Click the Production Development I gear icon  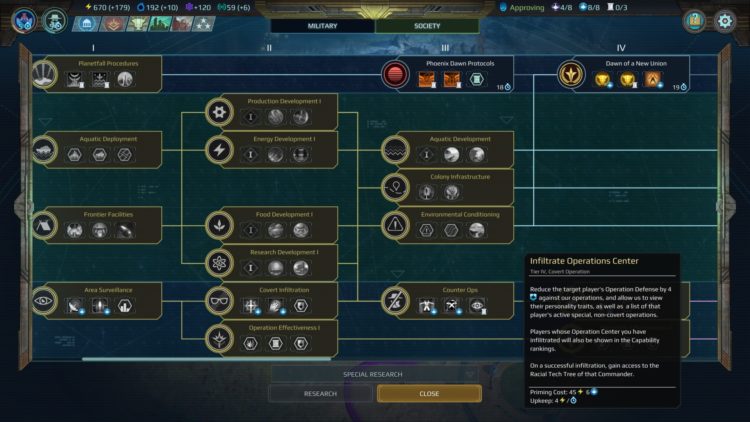click(x=219, y=112)
